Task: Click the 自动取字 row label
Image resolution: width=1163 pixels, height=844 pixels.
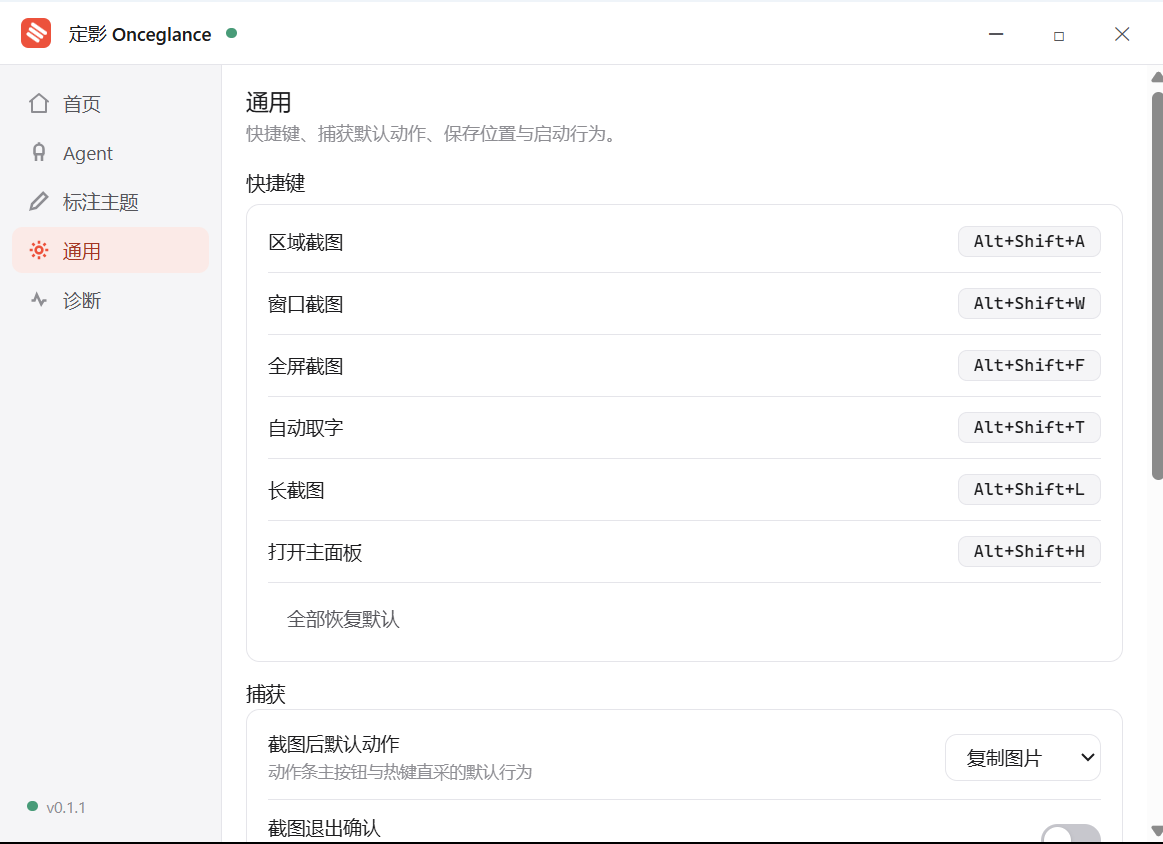Action: 306,428
